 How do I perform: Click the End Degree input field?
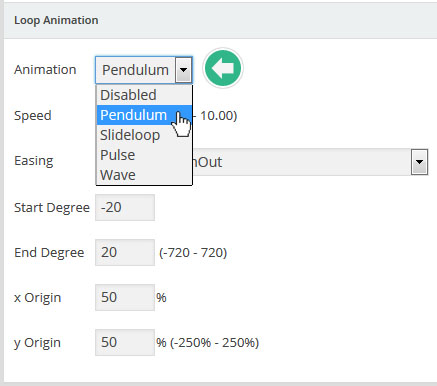pyautogui.click(x=125, y=252)
